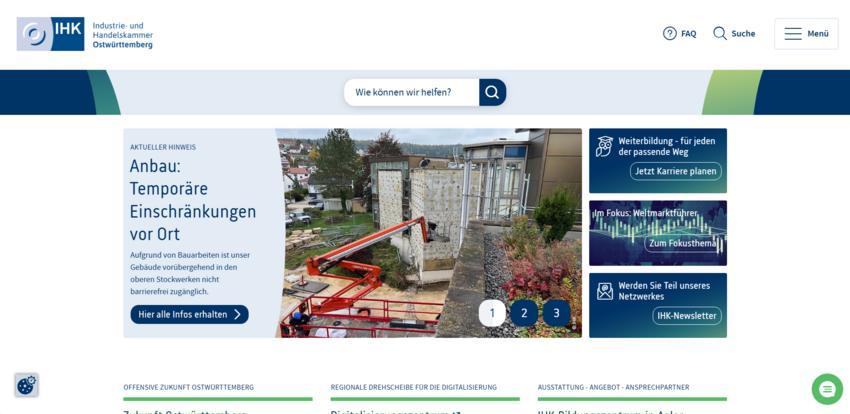Type in the 'Wie können wir helfen?' field
Viewport: 850px width, 414px height.
coord(410,92)
